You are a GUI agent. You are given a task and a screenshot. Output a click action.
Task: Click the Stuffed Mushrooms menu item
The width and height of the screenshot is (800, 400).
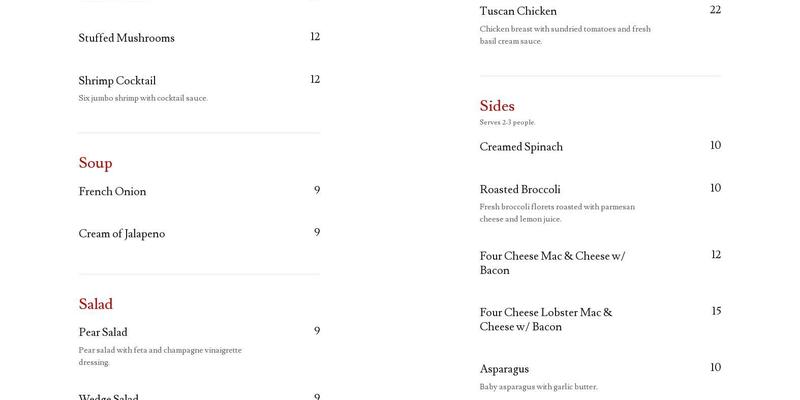pyautogui.click(x=126, y=38)
